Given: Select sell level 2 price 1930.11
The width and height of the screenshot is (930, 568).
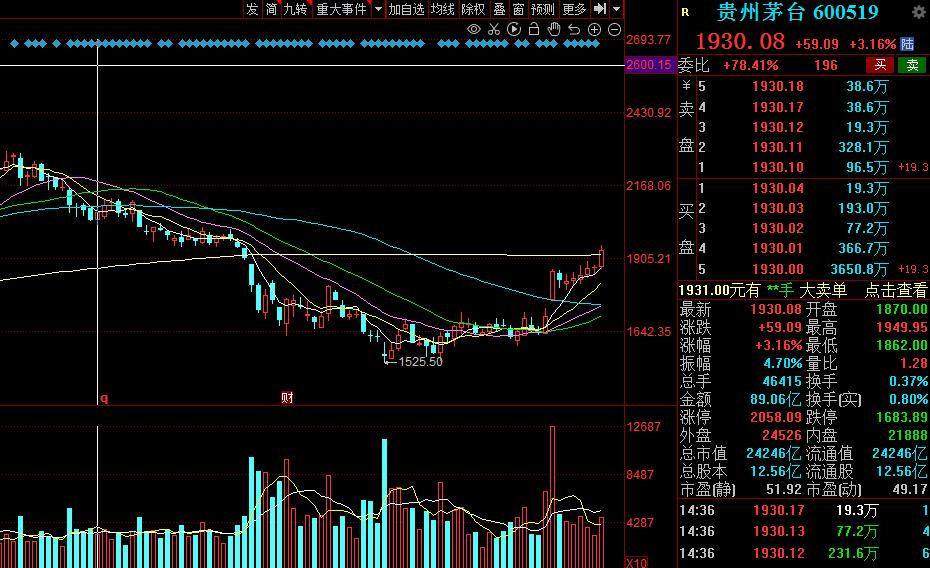Looking at the screenshot, I should pos(778,147).
